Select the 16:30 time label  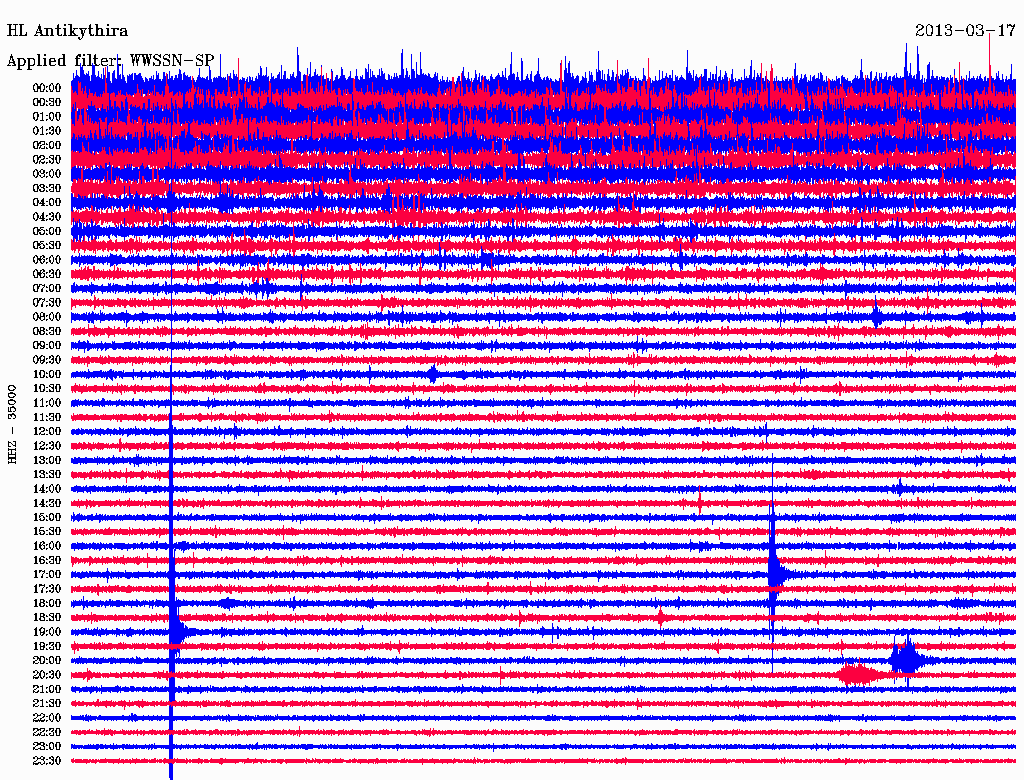click(47, 561)
